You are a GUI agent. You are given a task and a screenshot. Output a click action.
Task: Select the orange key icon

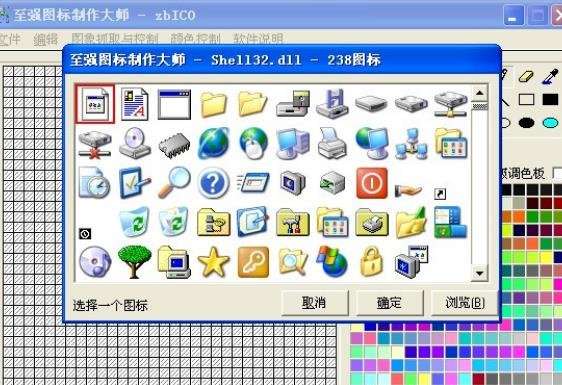253,262
